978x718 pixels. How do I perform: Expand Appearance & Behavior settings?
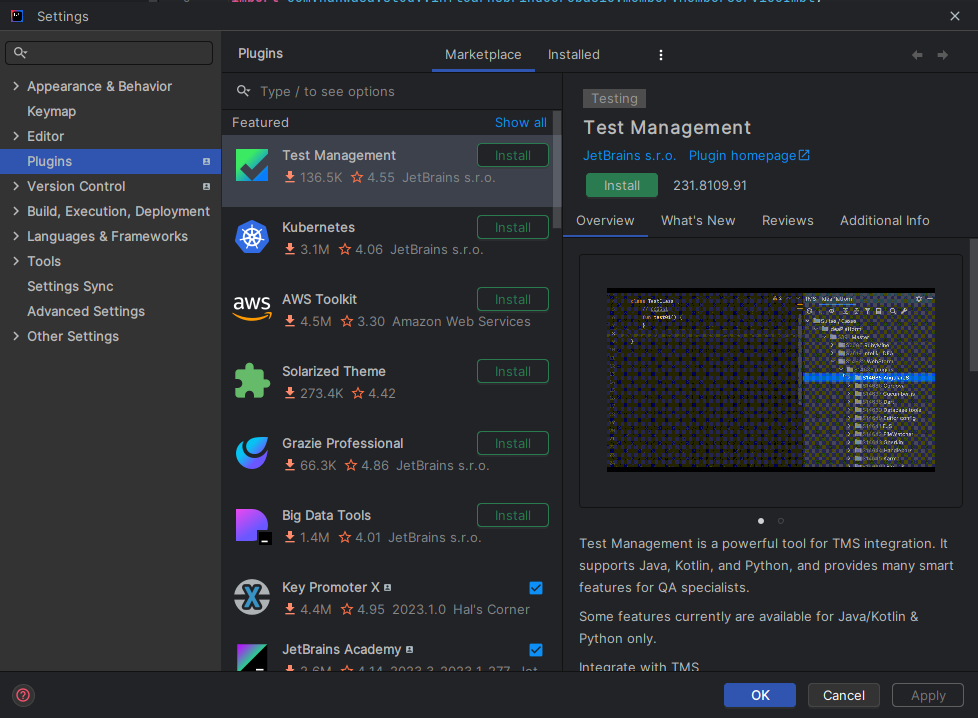(x=16, y=86)
